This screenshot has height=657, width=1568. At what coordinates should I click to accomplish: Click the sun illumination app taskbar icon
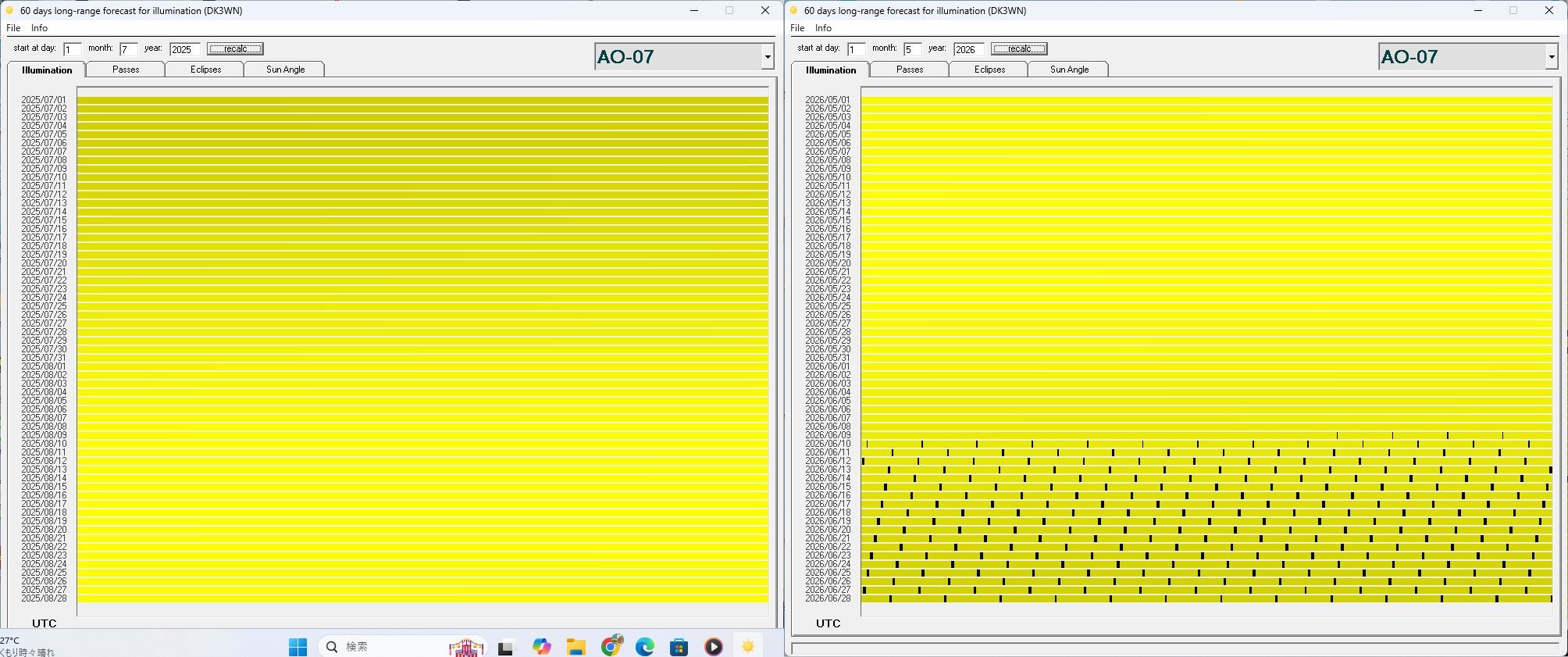tap(748, 647)
